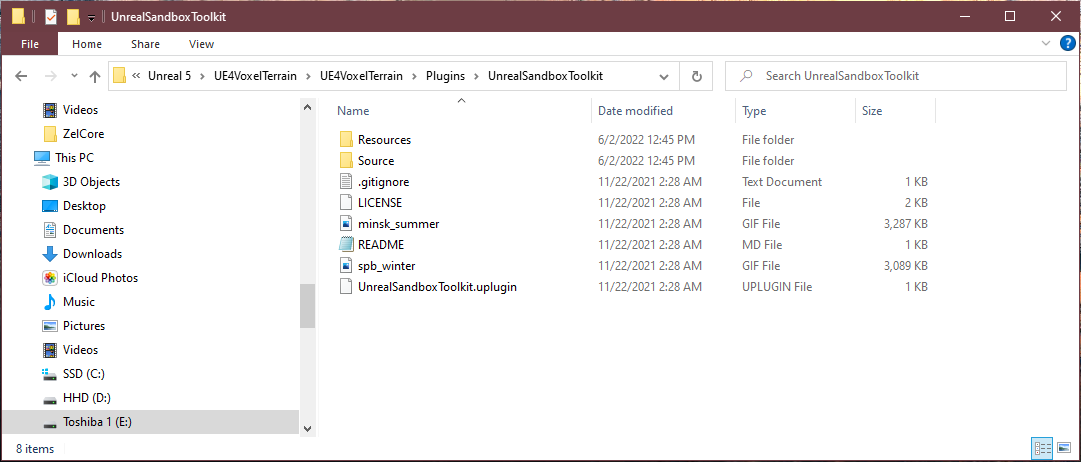Click the Properties quick access icon

[51, 17]
